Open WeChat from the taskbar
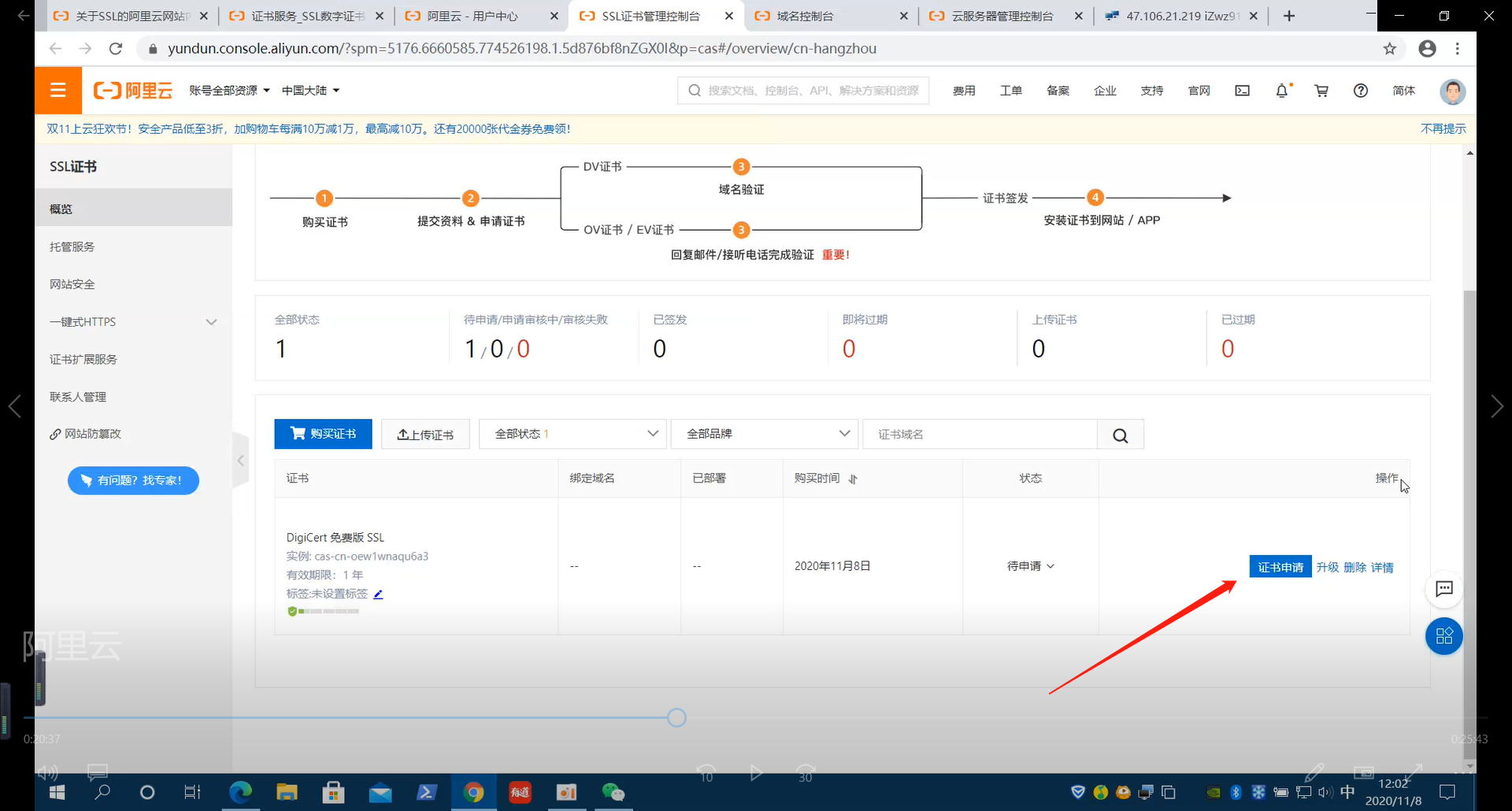Image resolution: width=1512 pixels, height=811 pixels. 613,792
